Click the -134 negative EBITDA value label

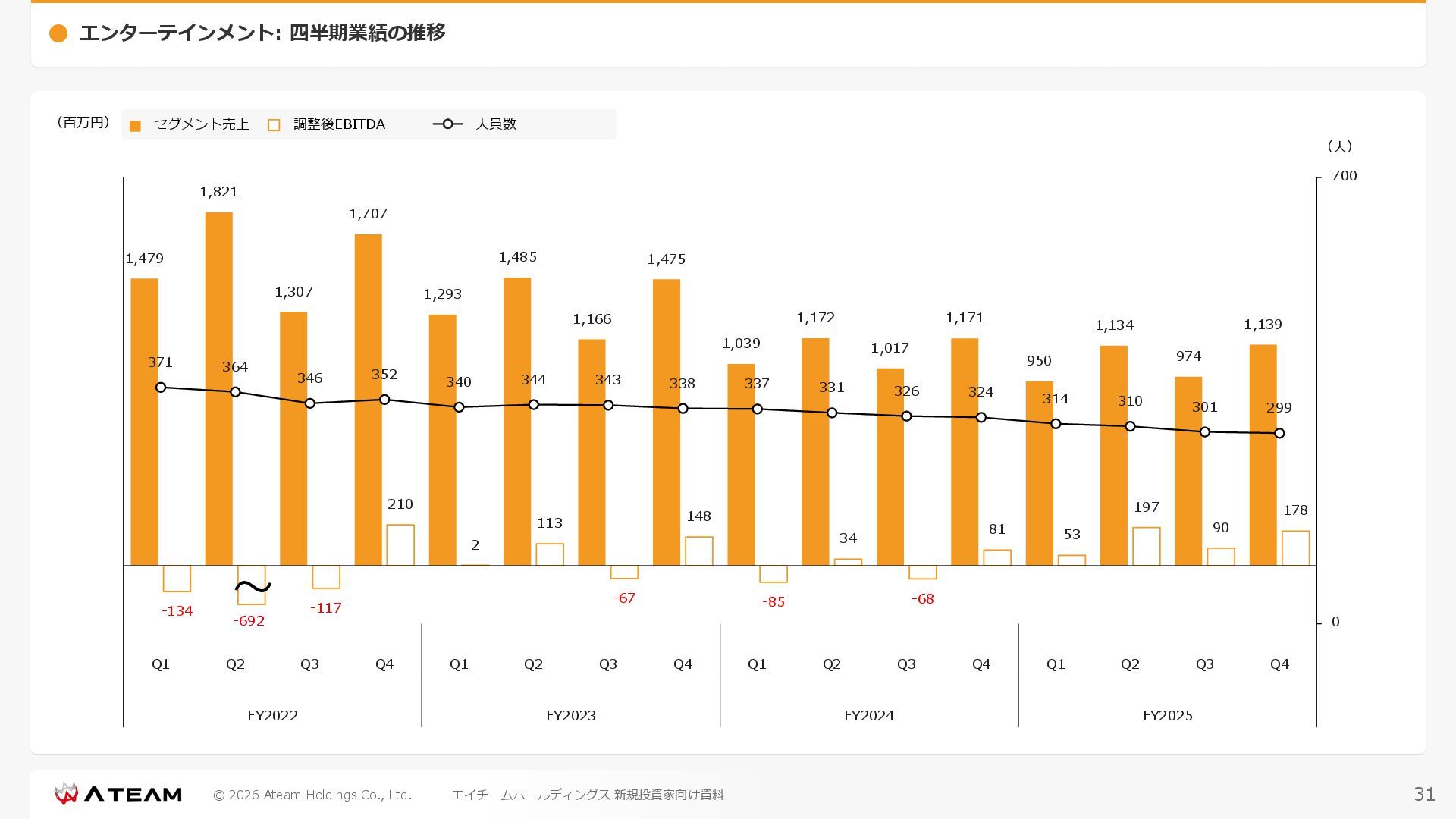[177, 611]
